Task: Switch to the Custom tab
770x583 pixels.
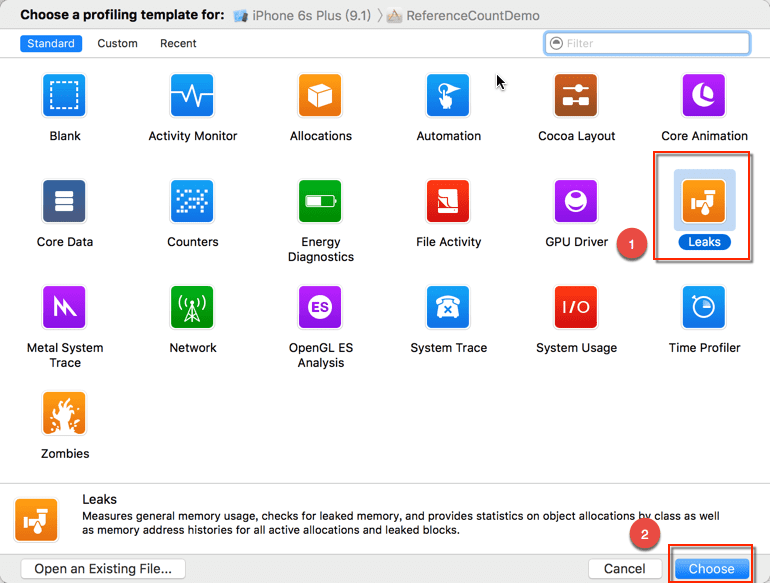Action: point(117,43)
